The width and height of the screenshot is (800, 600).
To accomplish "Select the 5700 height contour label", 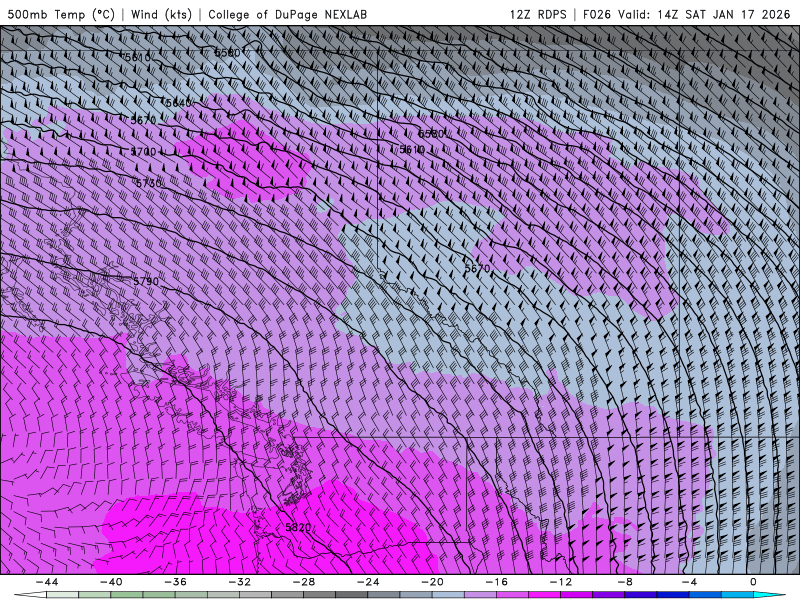I will (x=143, y=152).
